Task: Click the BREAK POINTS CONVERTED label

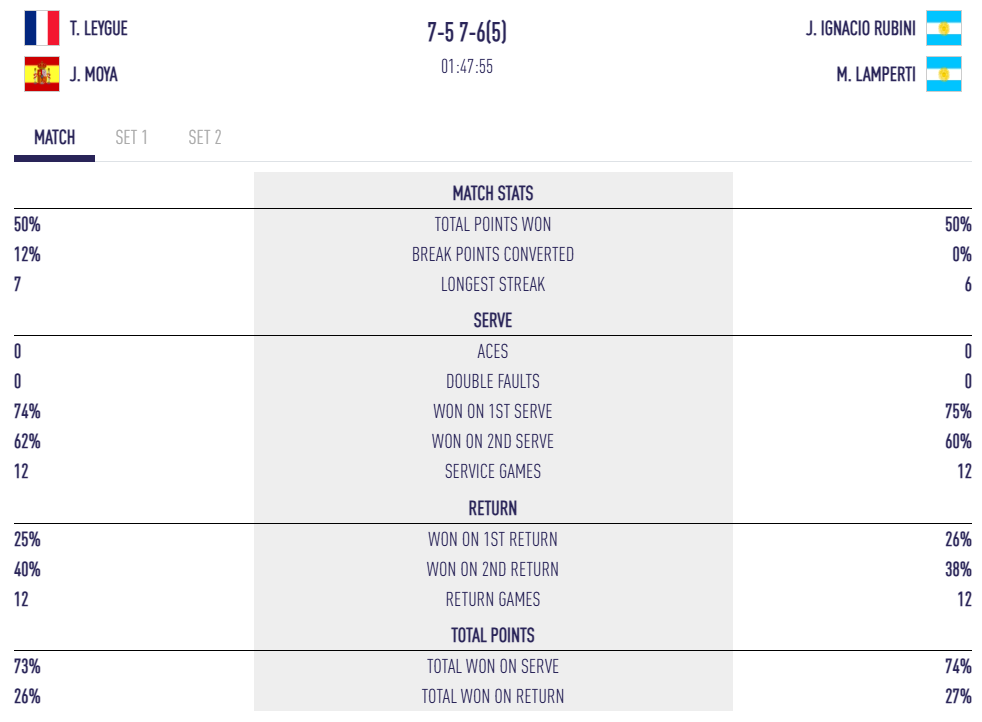Action: (x=493, y=254)
